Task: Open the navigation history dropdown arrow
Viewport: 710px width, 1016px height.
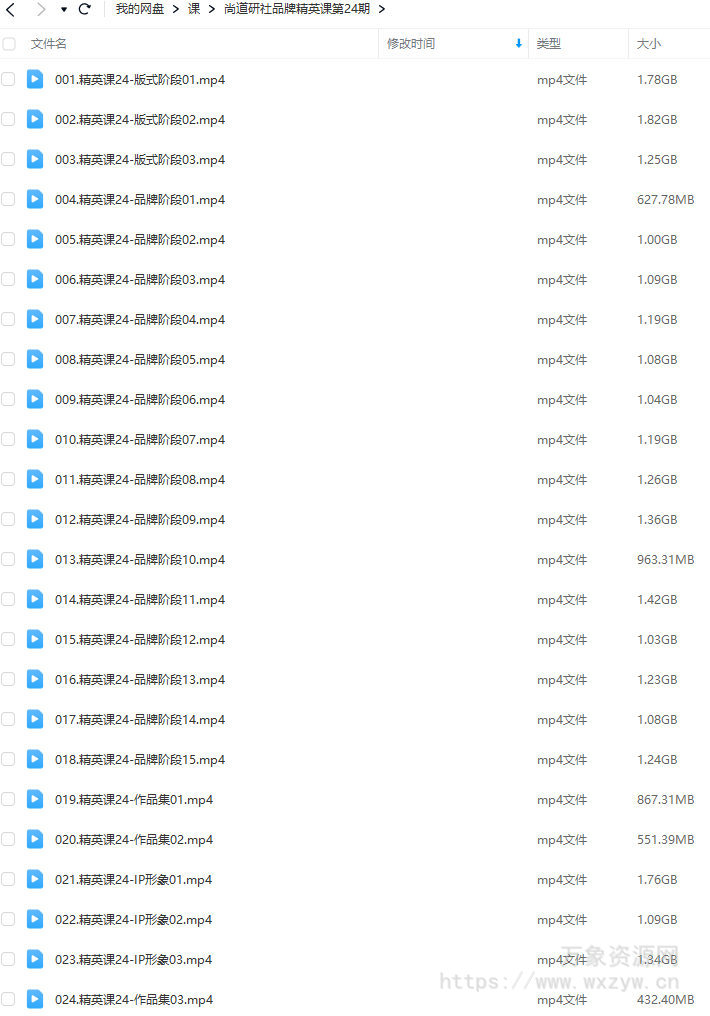Action: tap(63, 10)
